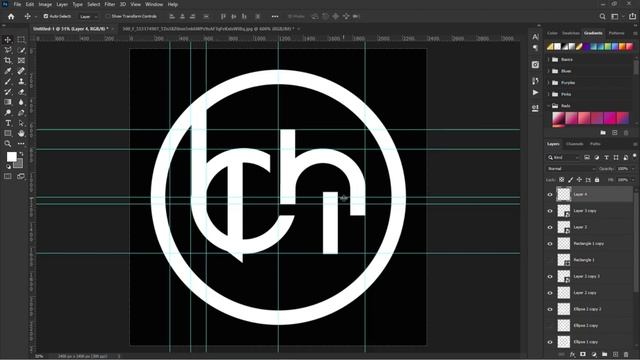The image size is (640, 360).
Task: Switch to the Swatches tab
Action: point(571,33)
